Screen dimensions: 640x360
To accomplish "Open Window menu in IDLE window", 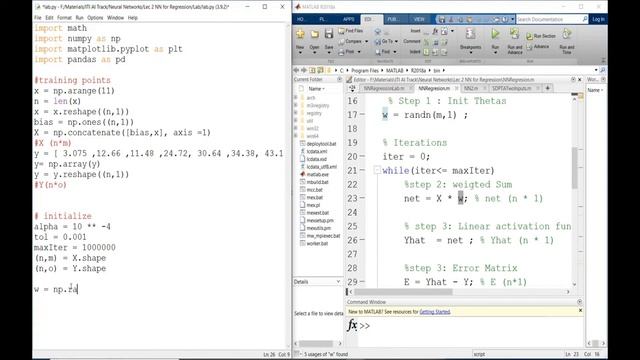I will [115, 18].
